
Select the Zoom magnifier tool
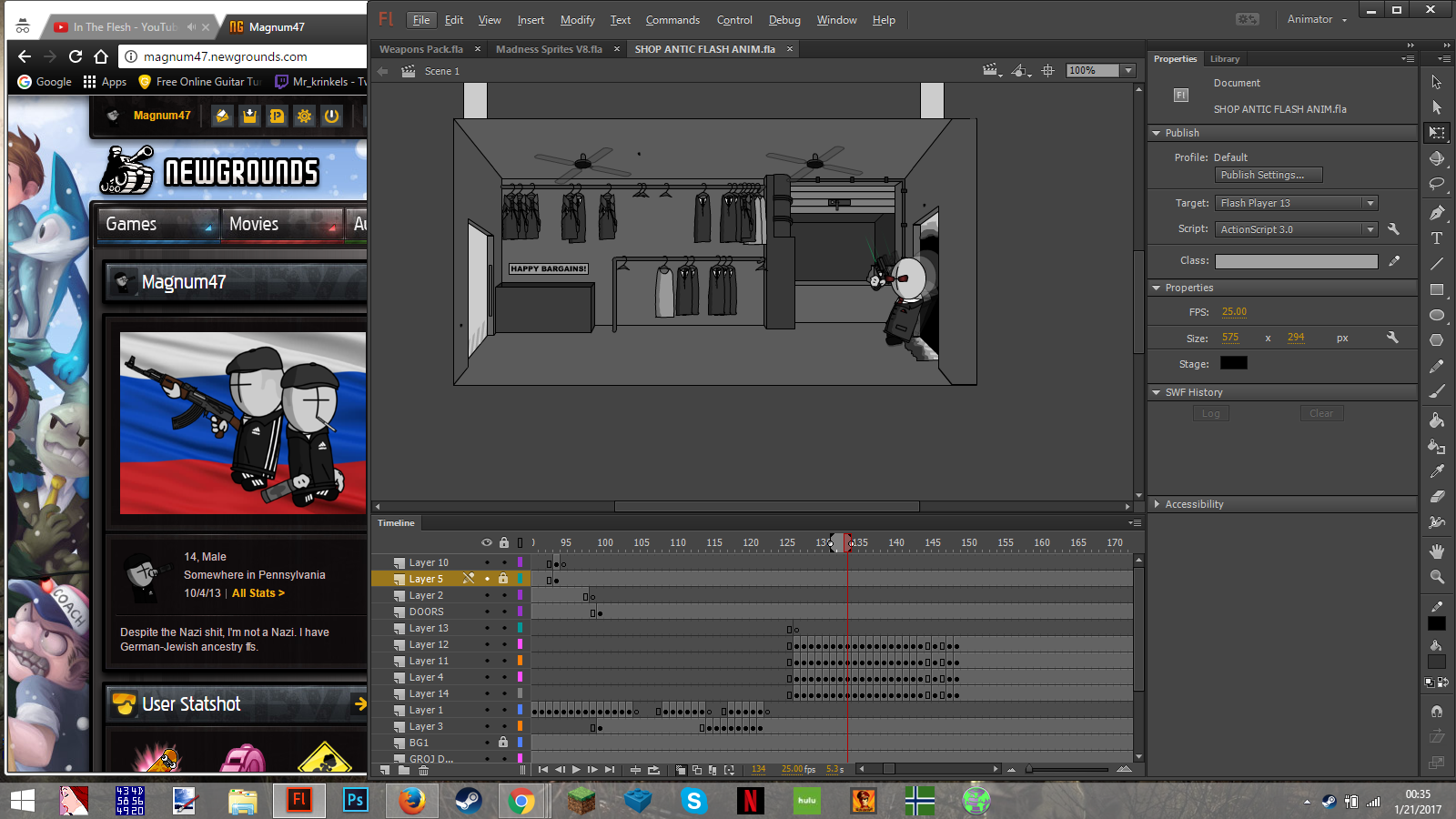pyautogui.click(x=1437, y=577)
